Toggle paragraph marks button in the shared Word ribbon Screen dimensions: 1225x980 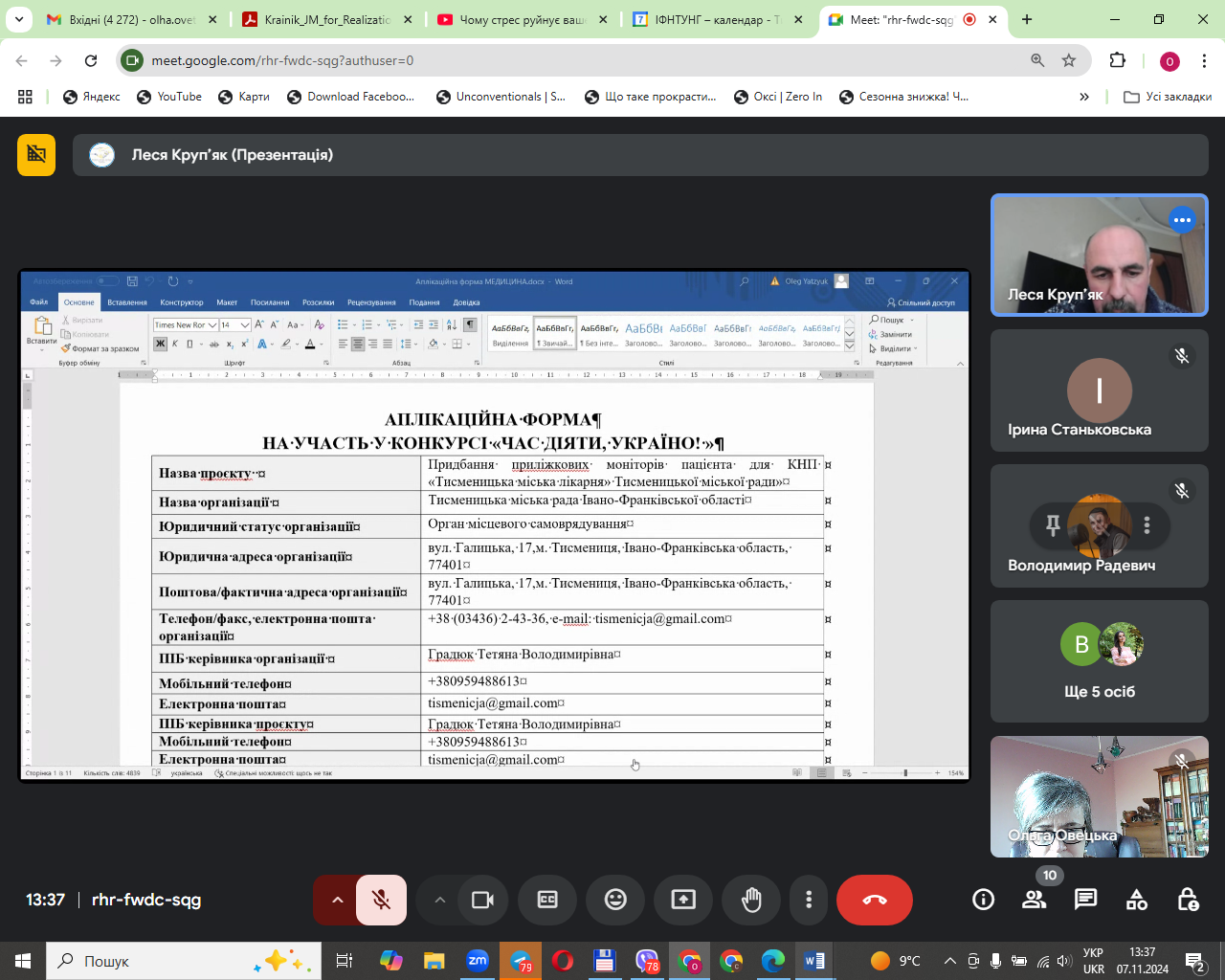[470, 324]
